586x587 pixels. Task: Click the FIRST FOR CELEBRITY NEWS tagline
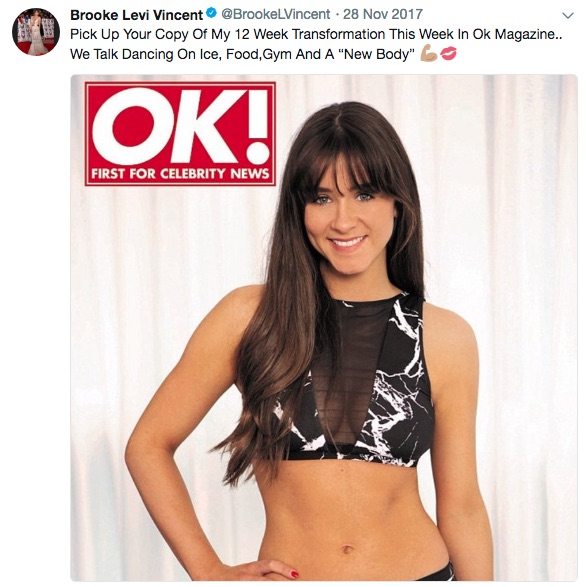180,174
